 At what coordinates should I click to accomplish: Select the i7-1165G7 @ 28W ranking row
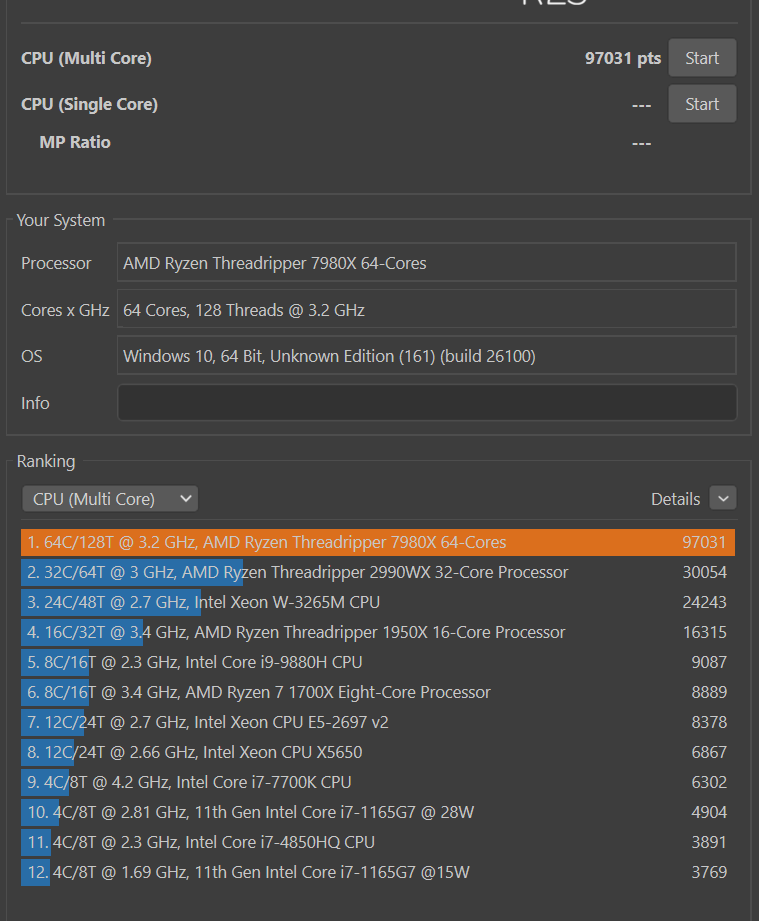point(377,812)
